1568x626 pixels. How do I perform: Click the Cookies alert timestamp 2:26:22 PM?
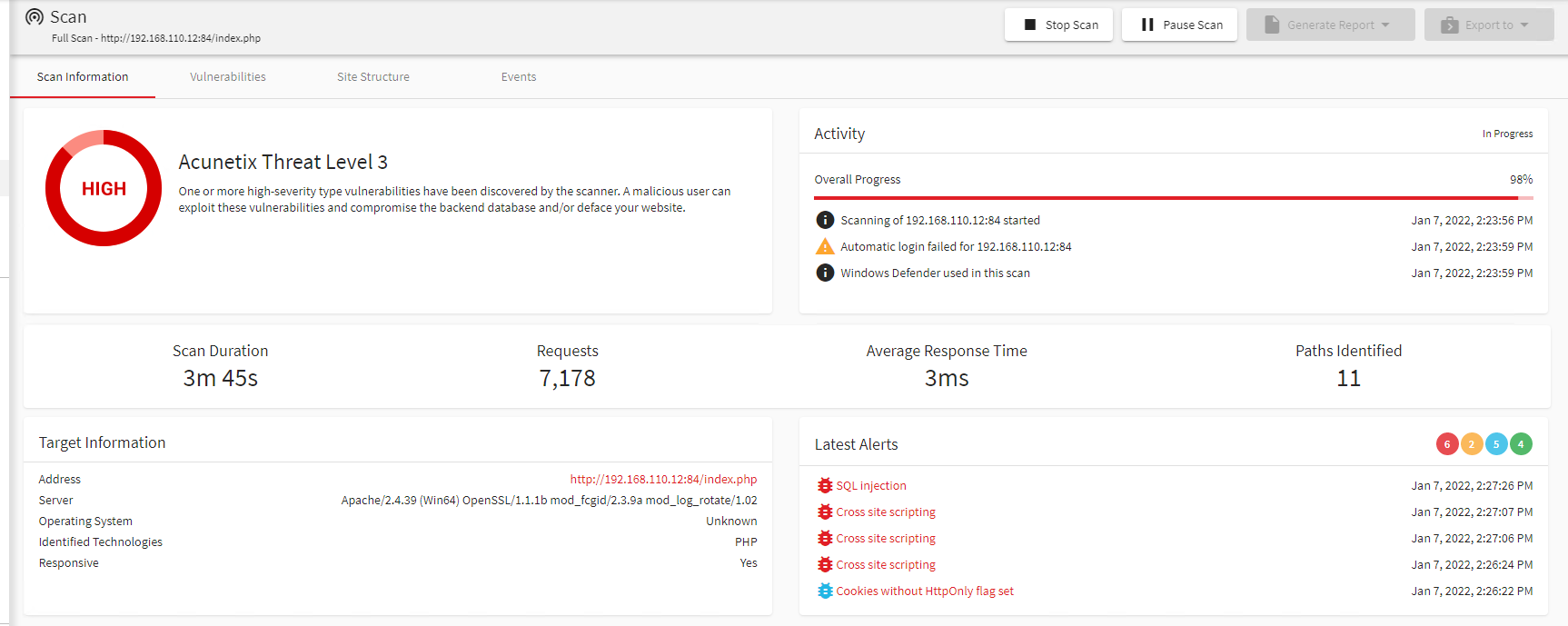click(x=1472, y=591)
